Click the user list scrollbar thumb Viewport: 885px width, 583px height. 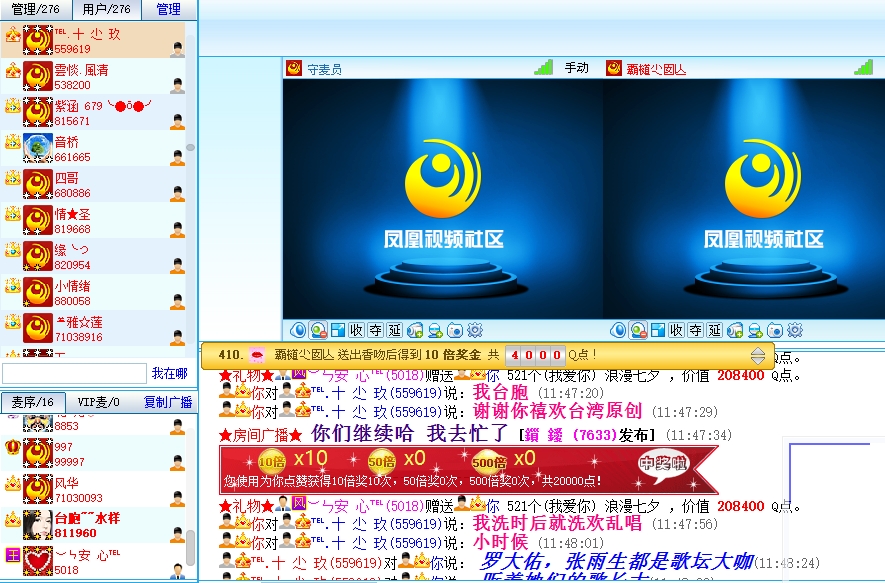tap(191, 147)
